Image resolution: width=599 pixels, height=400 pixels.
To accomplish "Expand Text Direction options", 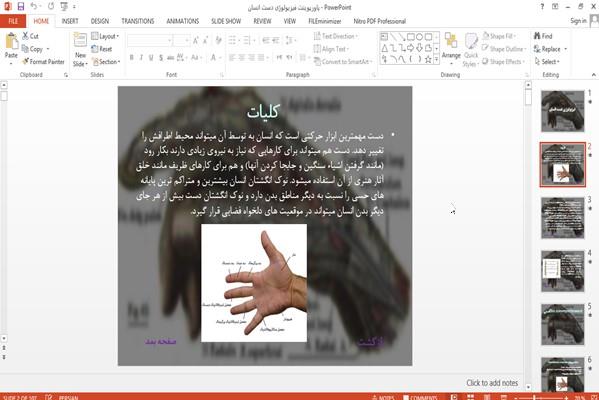I will point(336,36).
